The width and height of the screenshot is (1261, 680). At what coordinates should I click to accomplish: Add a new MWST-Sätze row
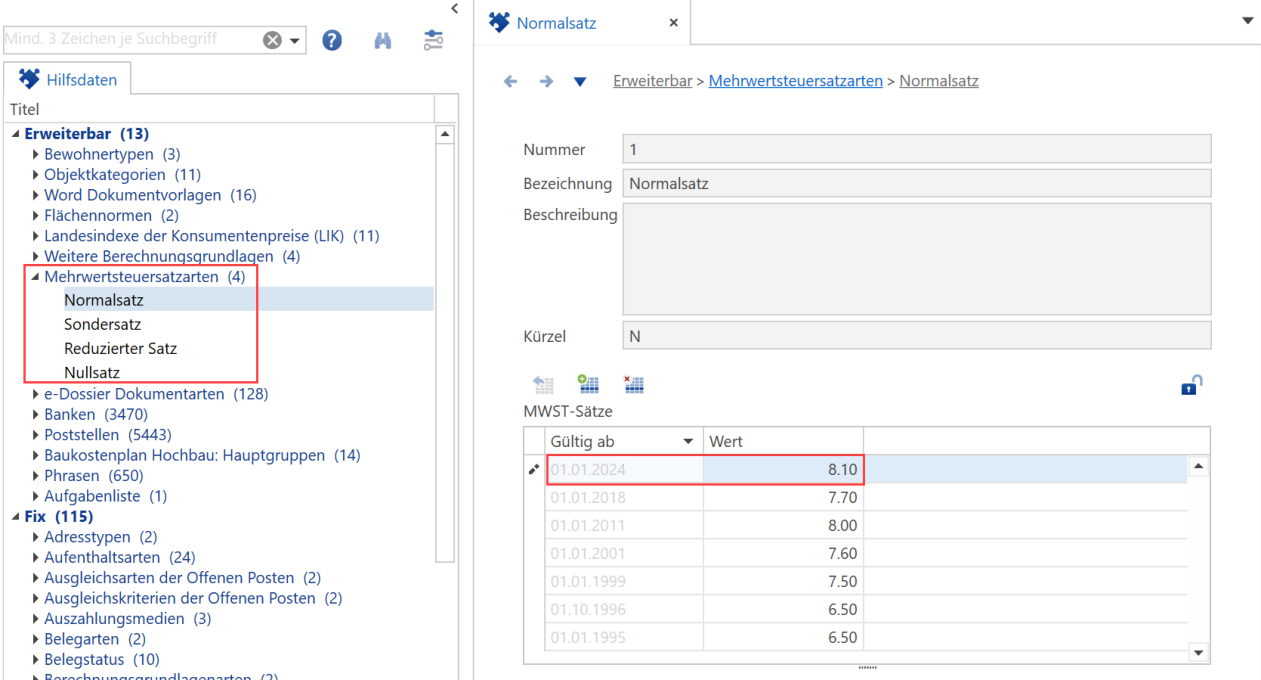[588, 384]
